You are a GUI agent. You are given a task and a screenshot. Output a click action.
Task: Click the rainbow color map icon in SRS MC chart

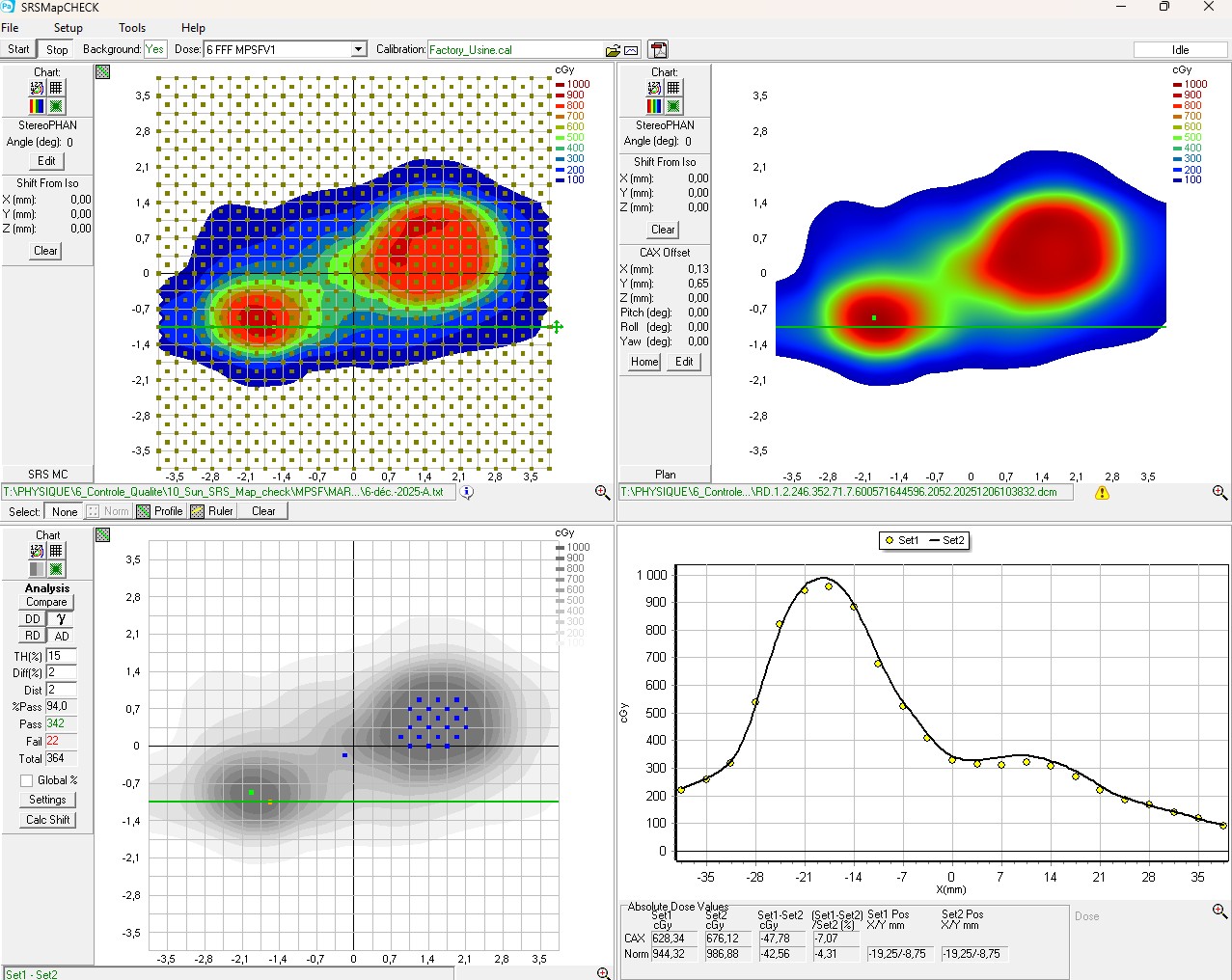pyautogui.click(x=37, y=106)
